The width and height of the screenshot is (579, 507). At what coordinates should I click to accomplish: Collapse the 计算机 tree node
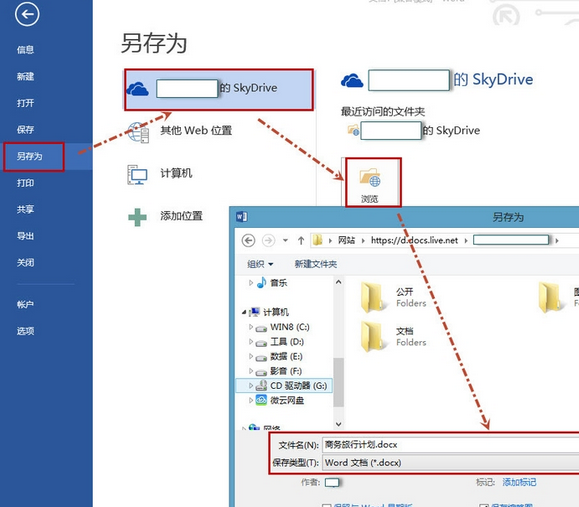tap(244, 312)
